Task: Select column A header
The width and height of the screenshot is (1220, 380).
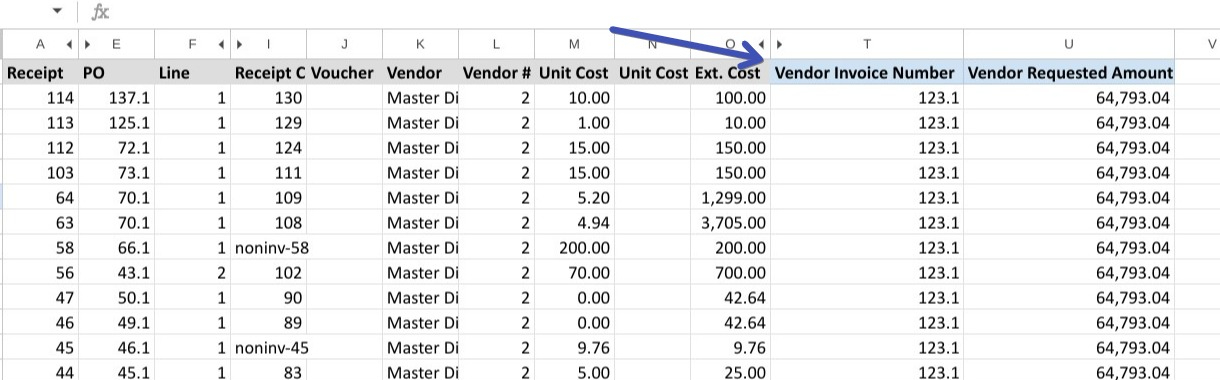Action: coord(39,44)
